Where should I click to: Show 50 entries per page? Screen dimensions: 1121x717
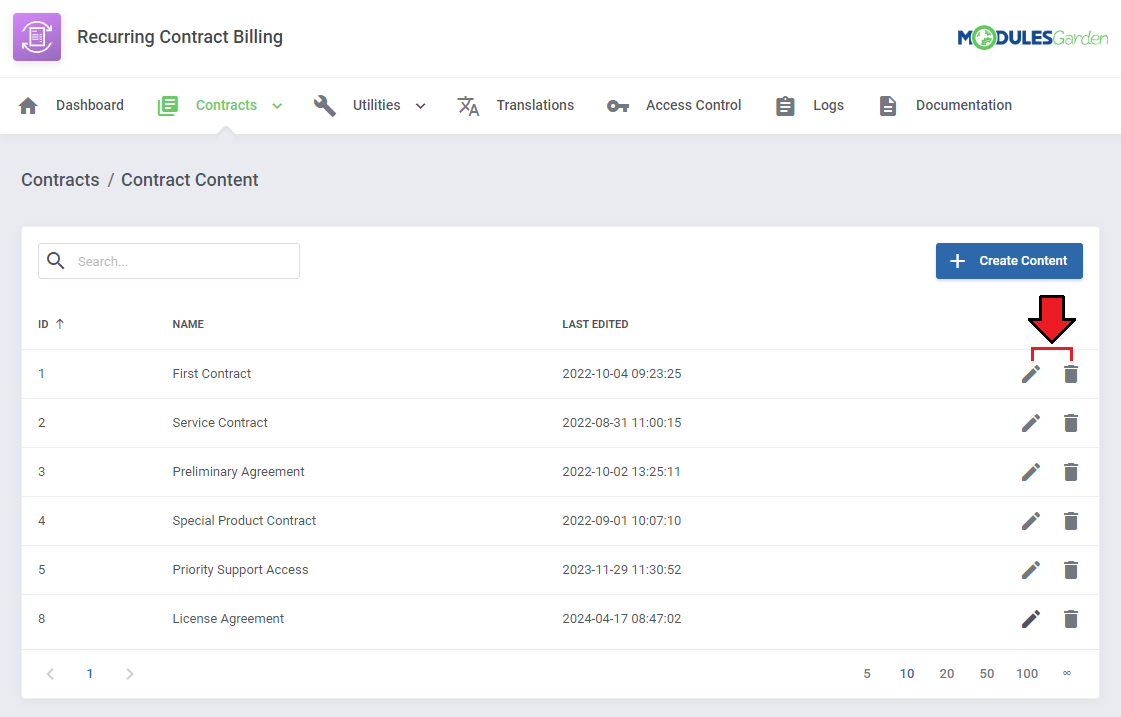[x=987, y=673]
